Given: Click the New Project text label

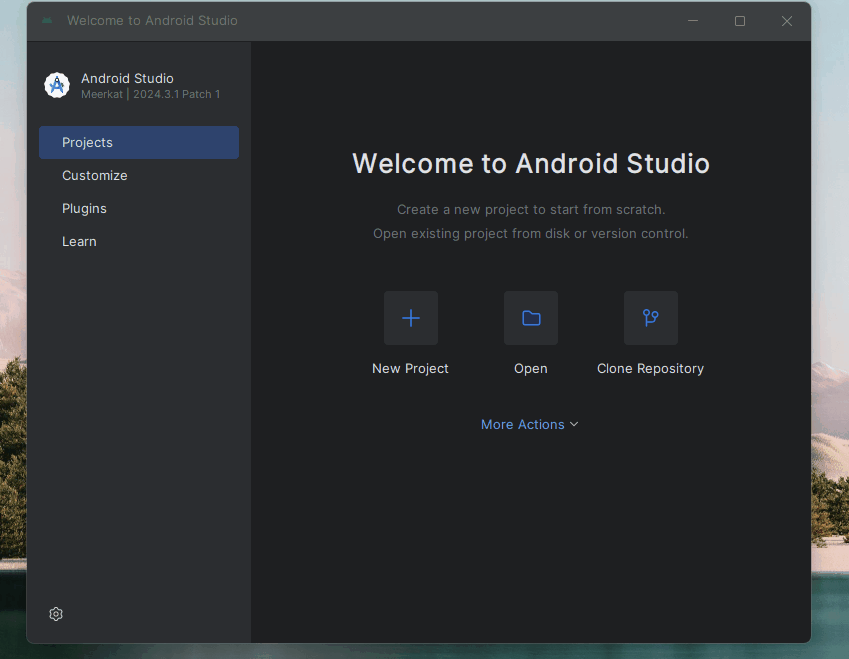Looking at the screenshot, I should tap(410, 369).
